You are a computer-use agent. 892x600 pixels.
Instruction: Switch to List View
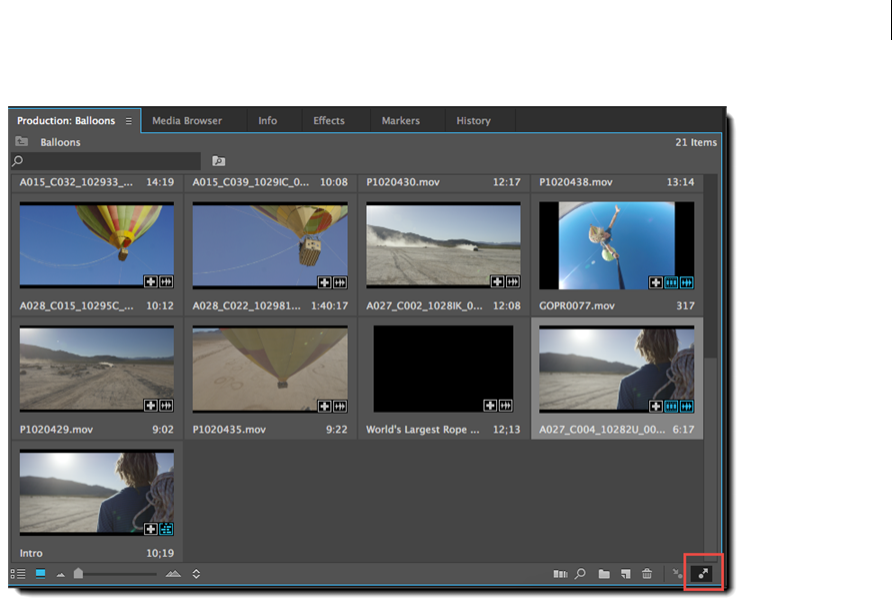(18, 574)
